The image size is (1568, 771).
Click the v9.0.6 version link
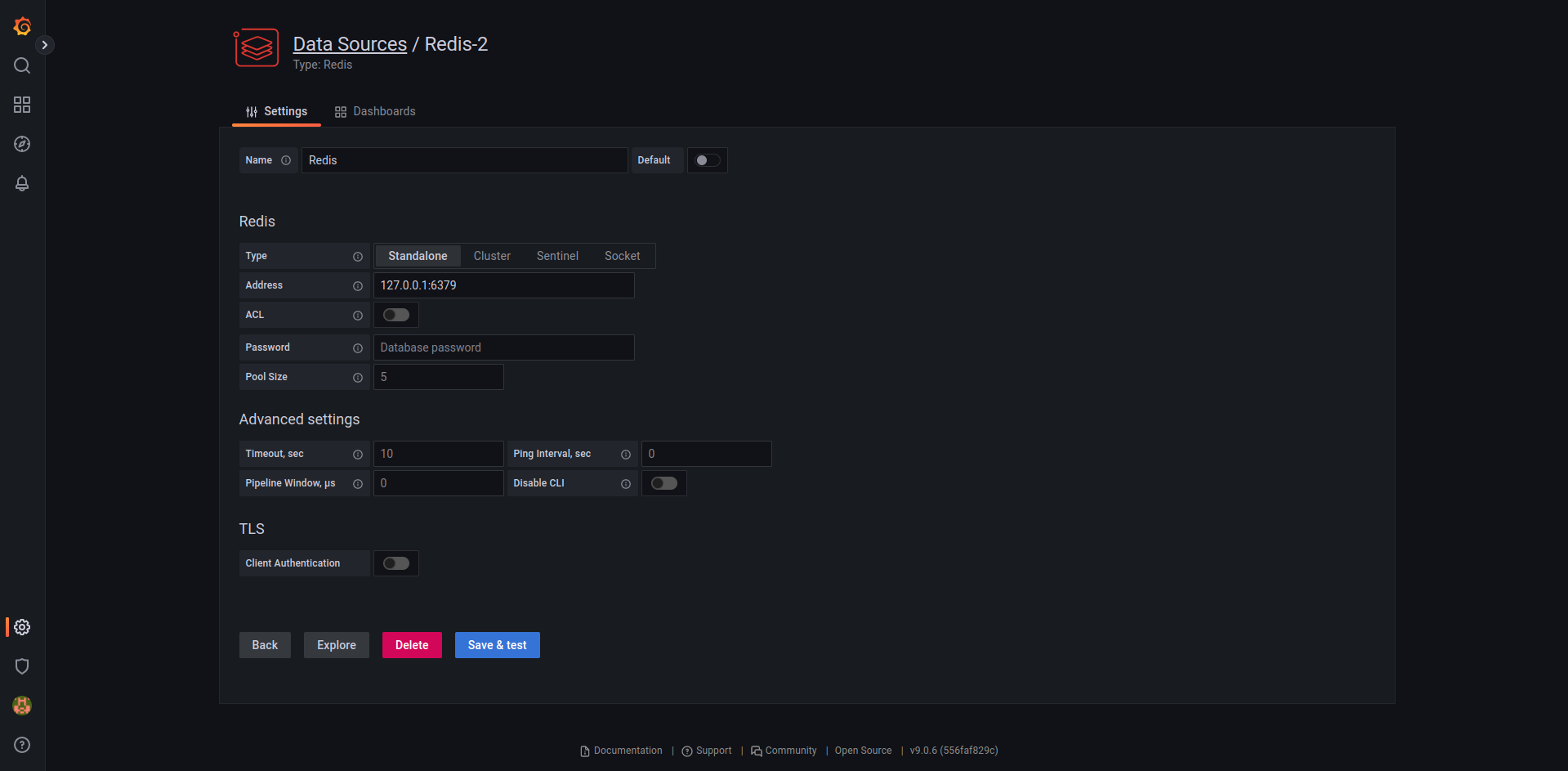954,751
